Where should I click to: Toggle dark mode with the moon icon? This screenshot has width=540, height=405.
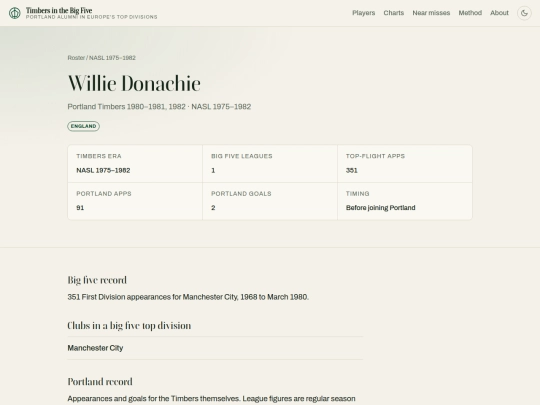pyautogui.click(x=524, y=13)
